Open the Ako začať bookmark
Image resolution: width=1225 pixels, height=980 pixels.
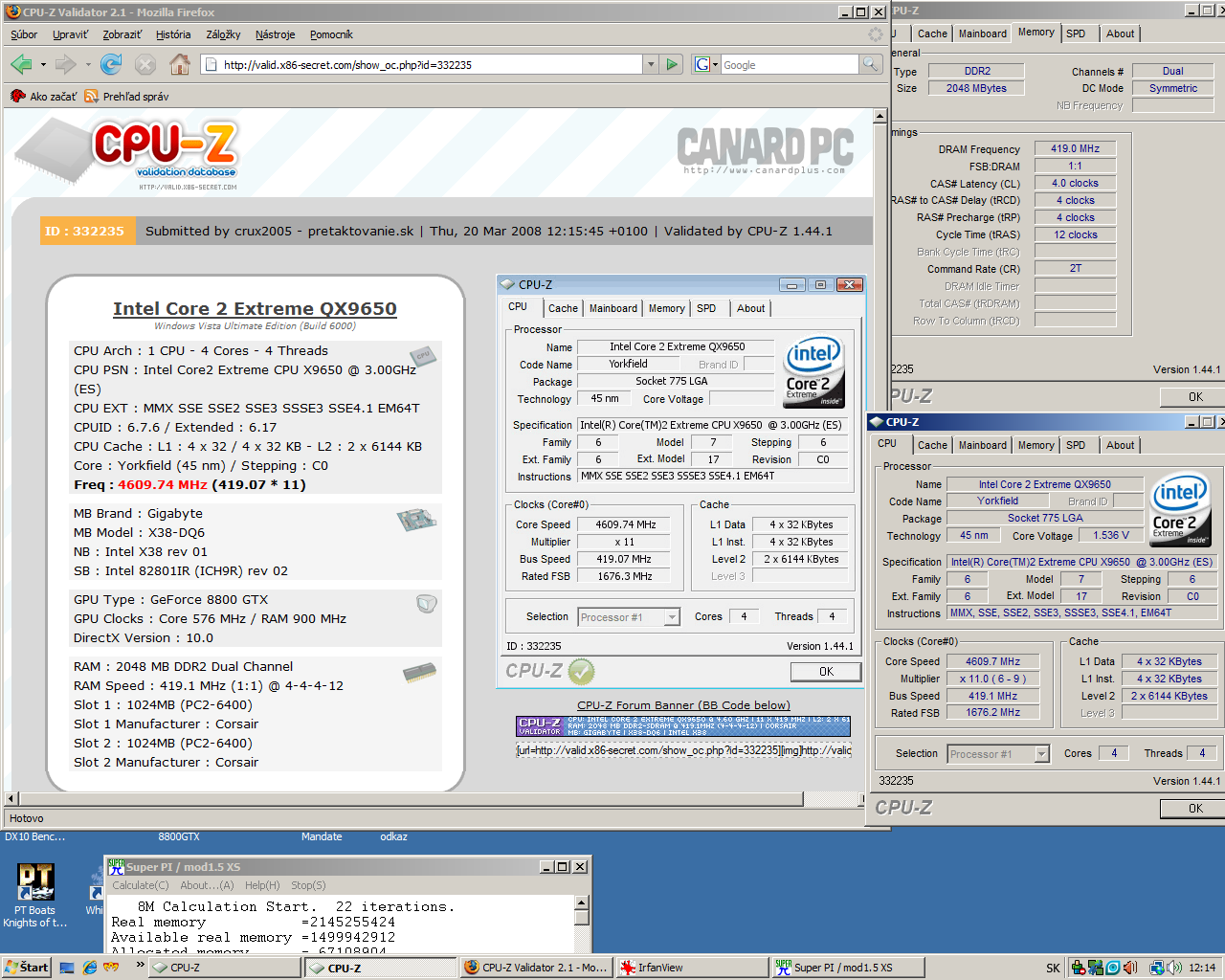point(44,97)
